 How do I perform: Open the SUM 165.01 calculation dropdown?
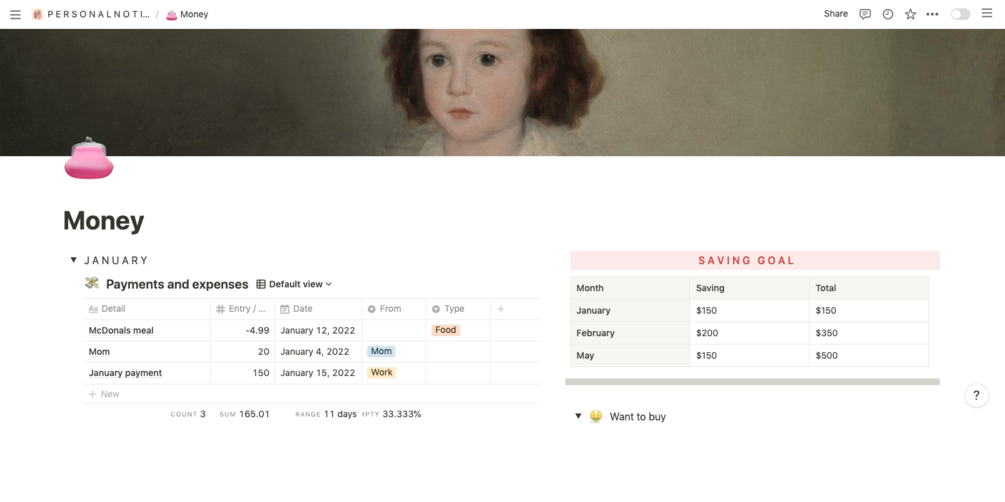(x=244, y=414)
